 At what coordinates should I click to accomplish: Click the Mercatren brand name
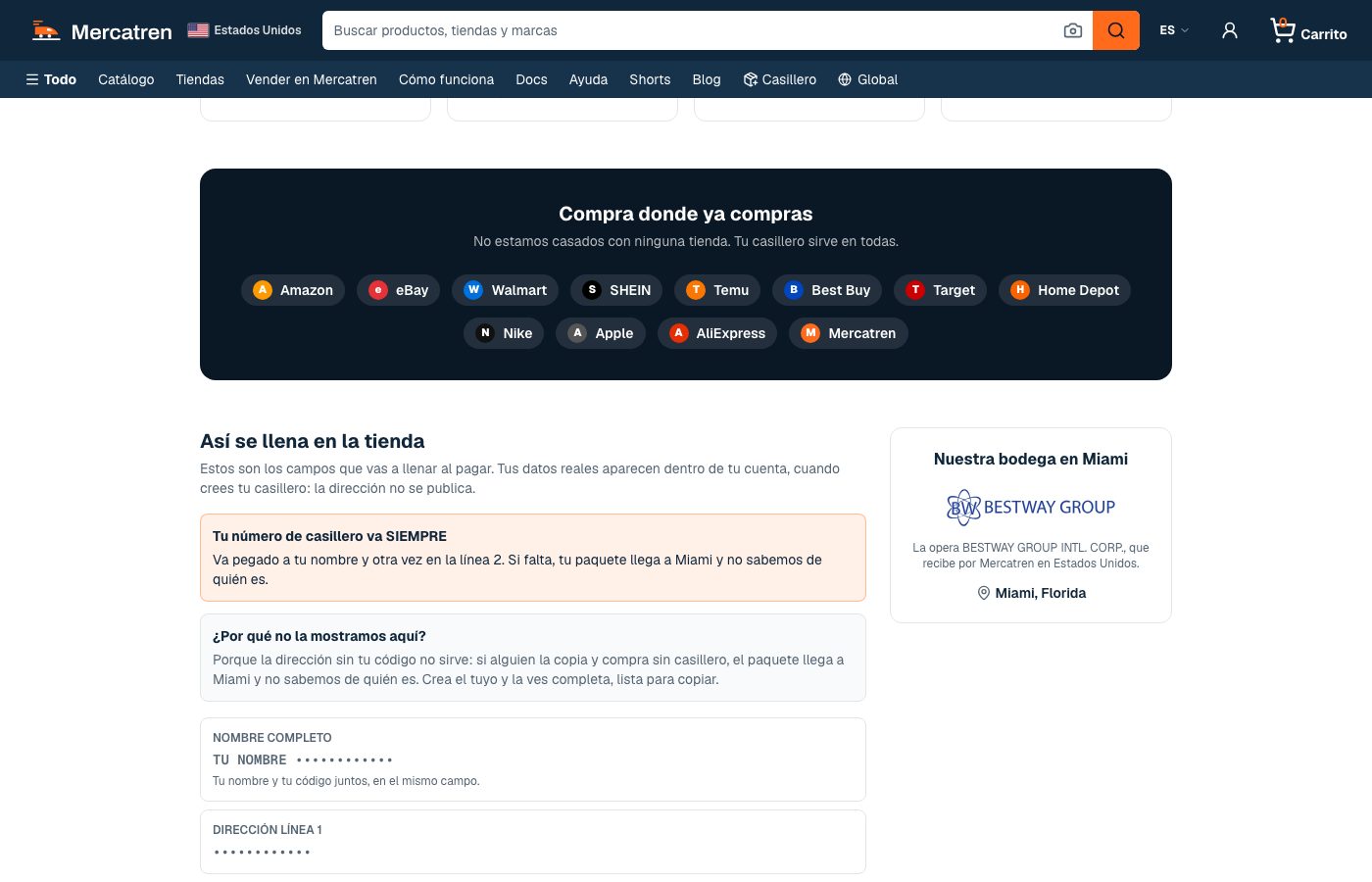[x=122, y=32]
